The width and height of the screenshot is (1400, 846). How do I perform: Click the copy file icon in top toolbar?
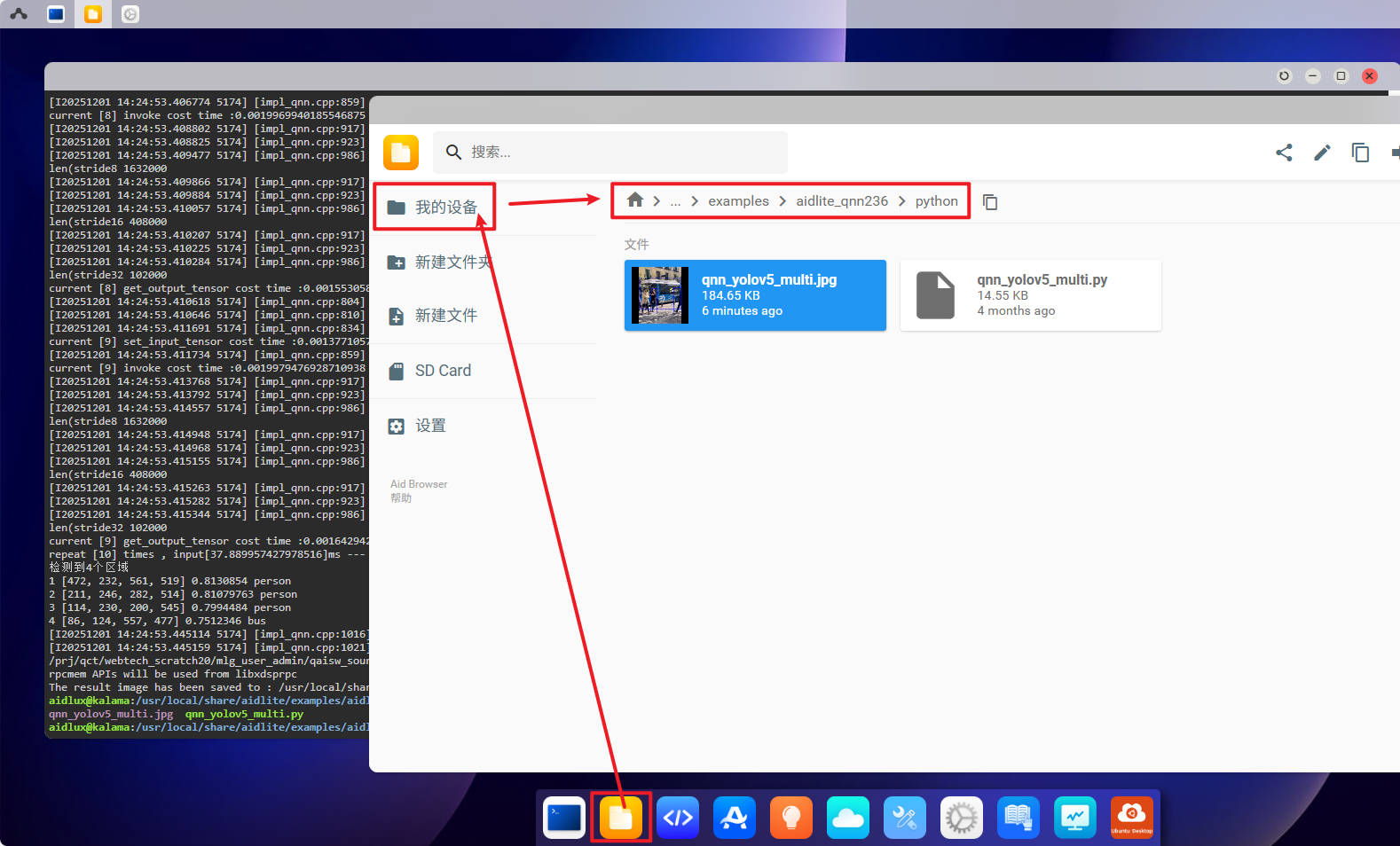tap(1360, 153)
